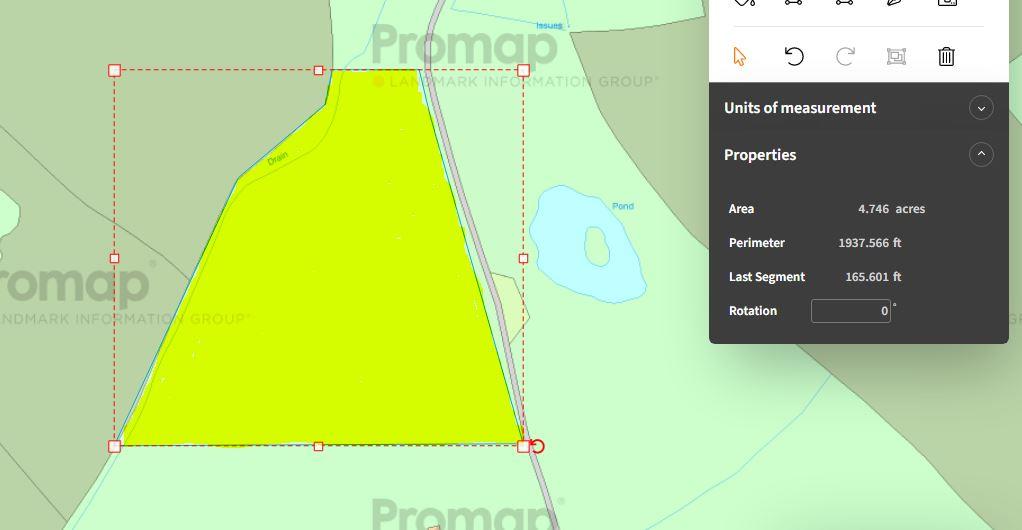Click the left-middle edge selection handle
Screen dimensions: 1022x530
114,258
